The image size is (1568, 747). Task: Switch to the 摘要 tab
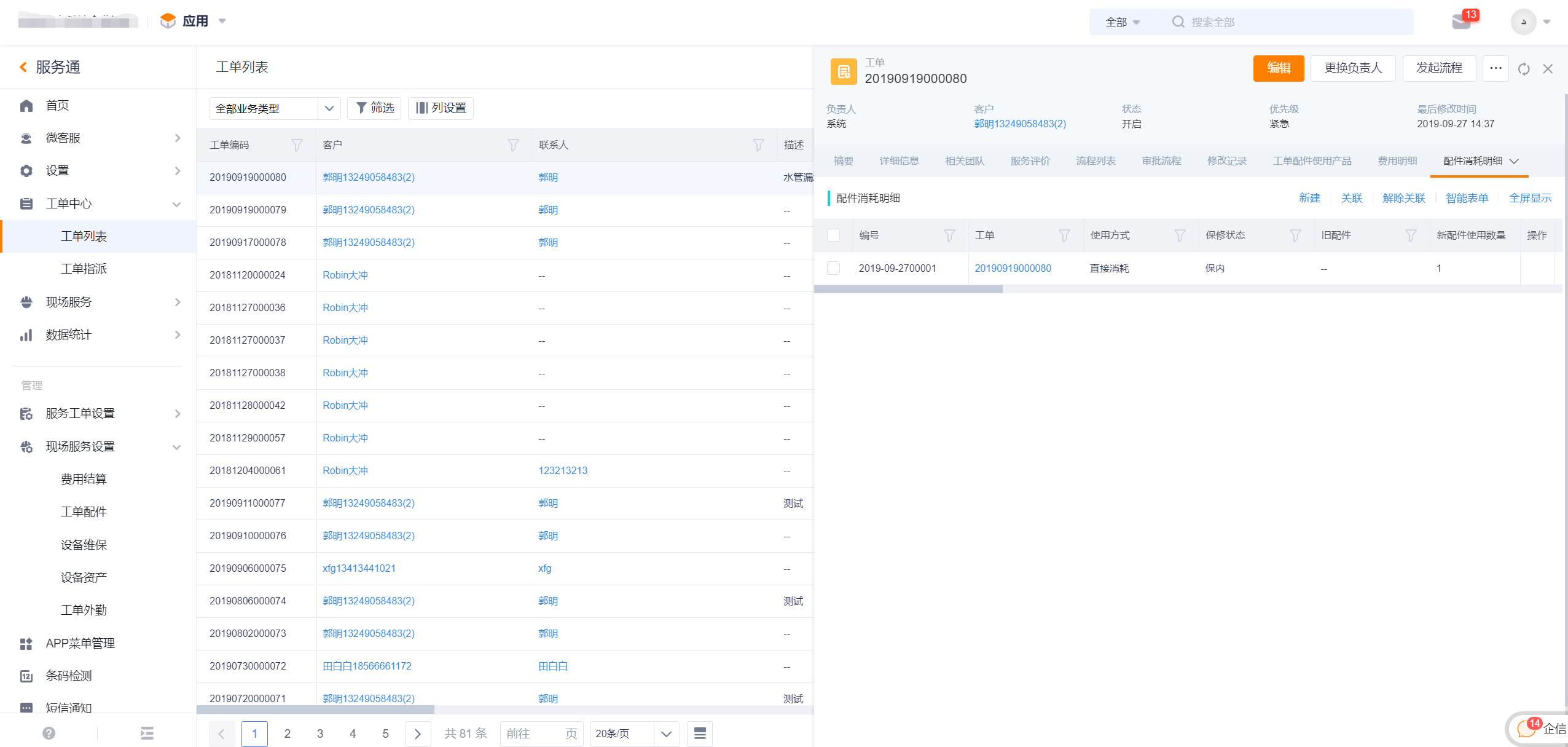click(844, 161)
